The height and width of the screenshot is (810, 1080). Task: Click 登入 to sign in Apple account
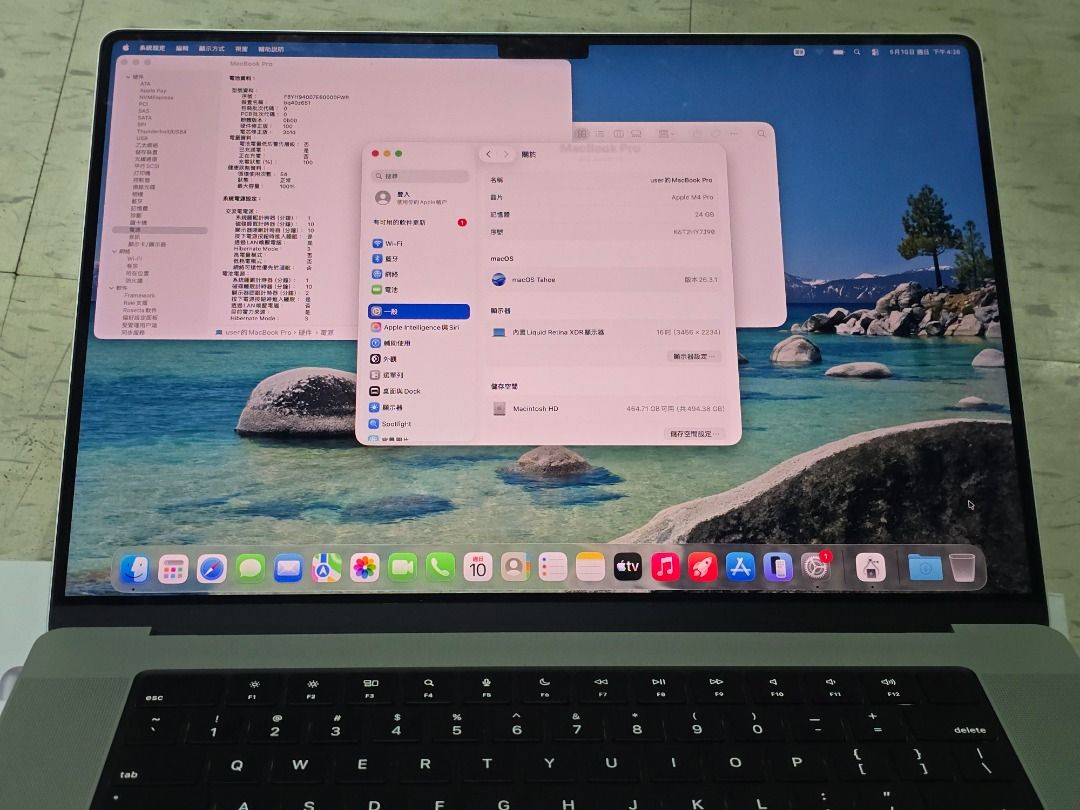pyautogui.click(x=412, y=198)
